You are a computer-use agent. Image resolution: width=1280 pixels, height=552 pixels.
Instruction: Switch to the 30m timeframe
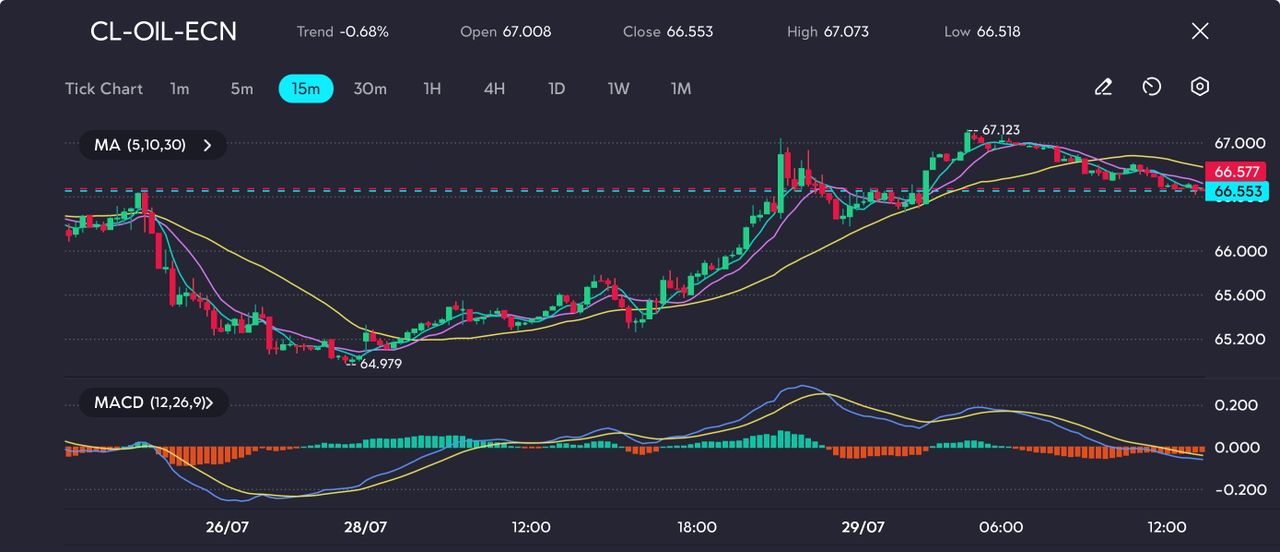[x=370, y=89]
